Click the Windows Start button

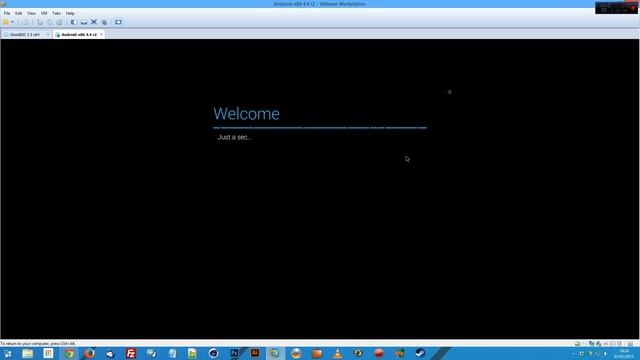coord(8,353)
